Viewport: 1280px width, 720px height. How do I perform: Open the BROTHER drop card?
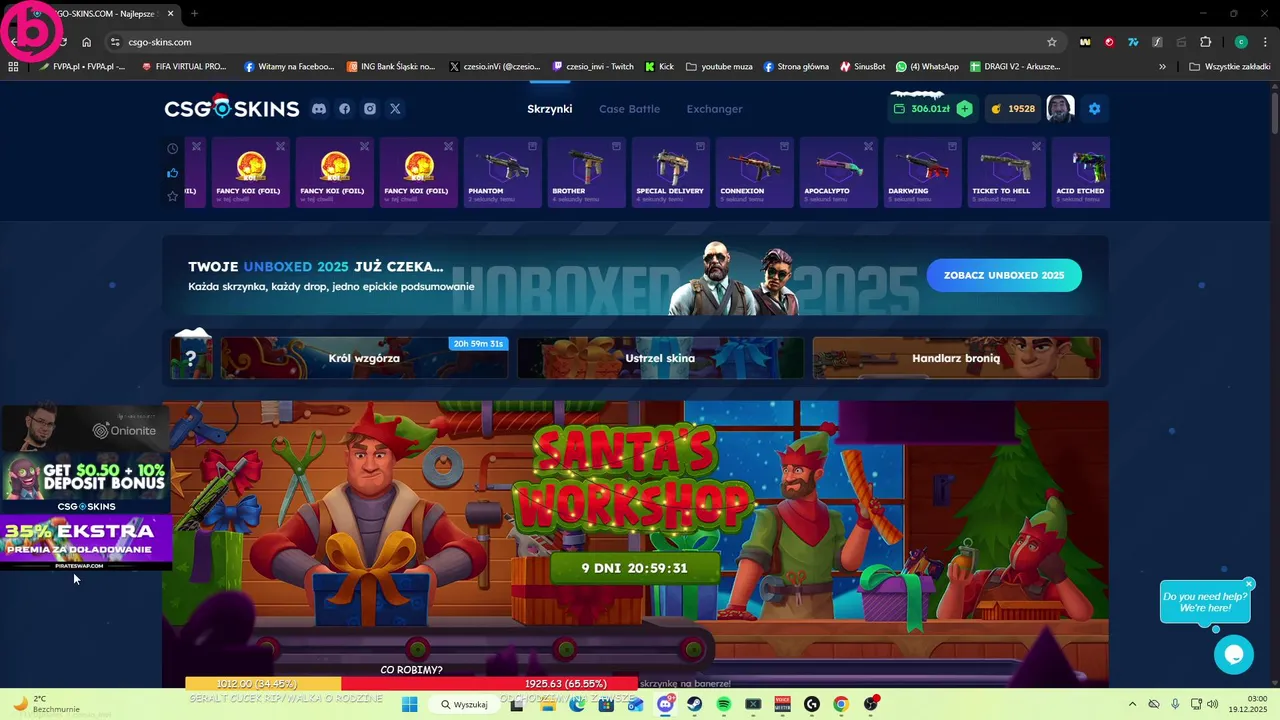[585, 172]
